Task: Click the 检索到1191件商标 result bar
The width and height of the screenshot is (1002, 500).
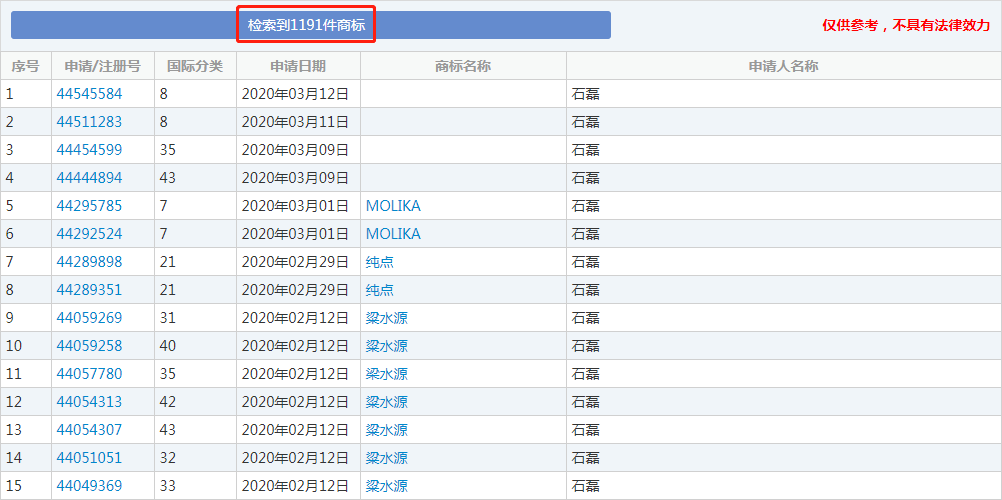Action: tap(311, 25)
